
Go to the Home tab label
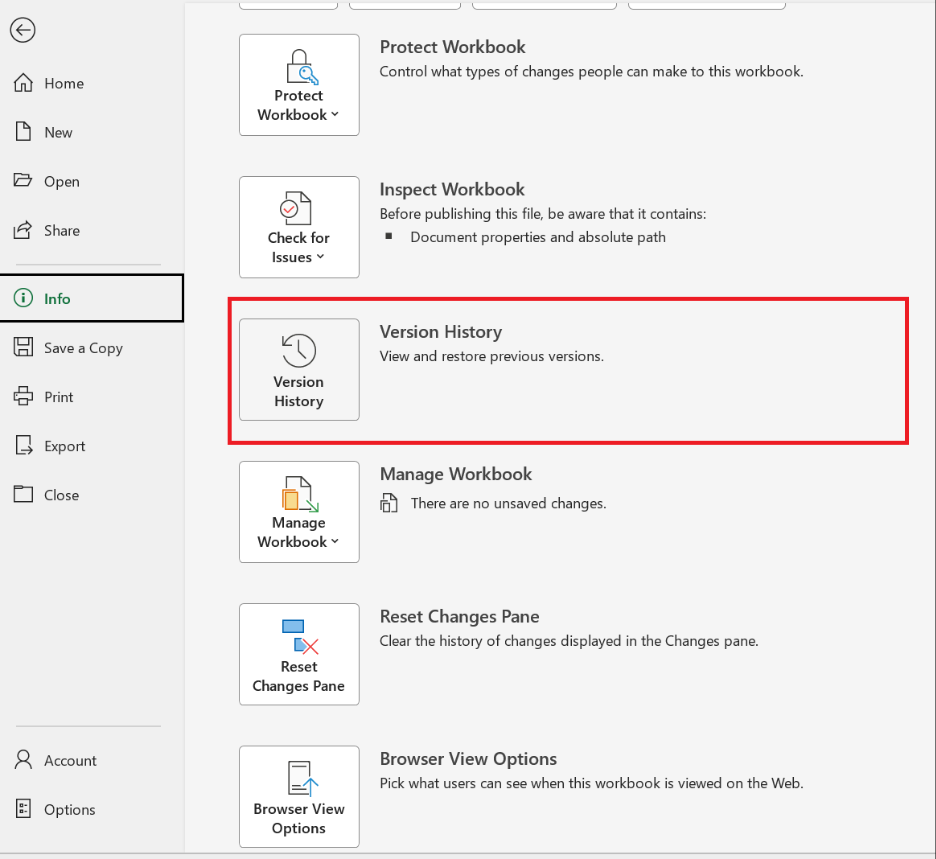(64, 84)
